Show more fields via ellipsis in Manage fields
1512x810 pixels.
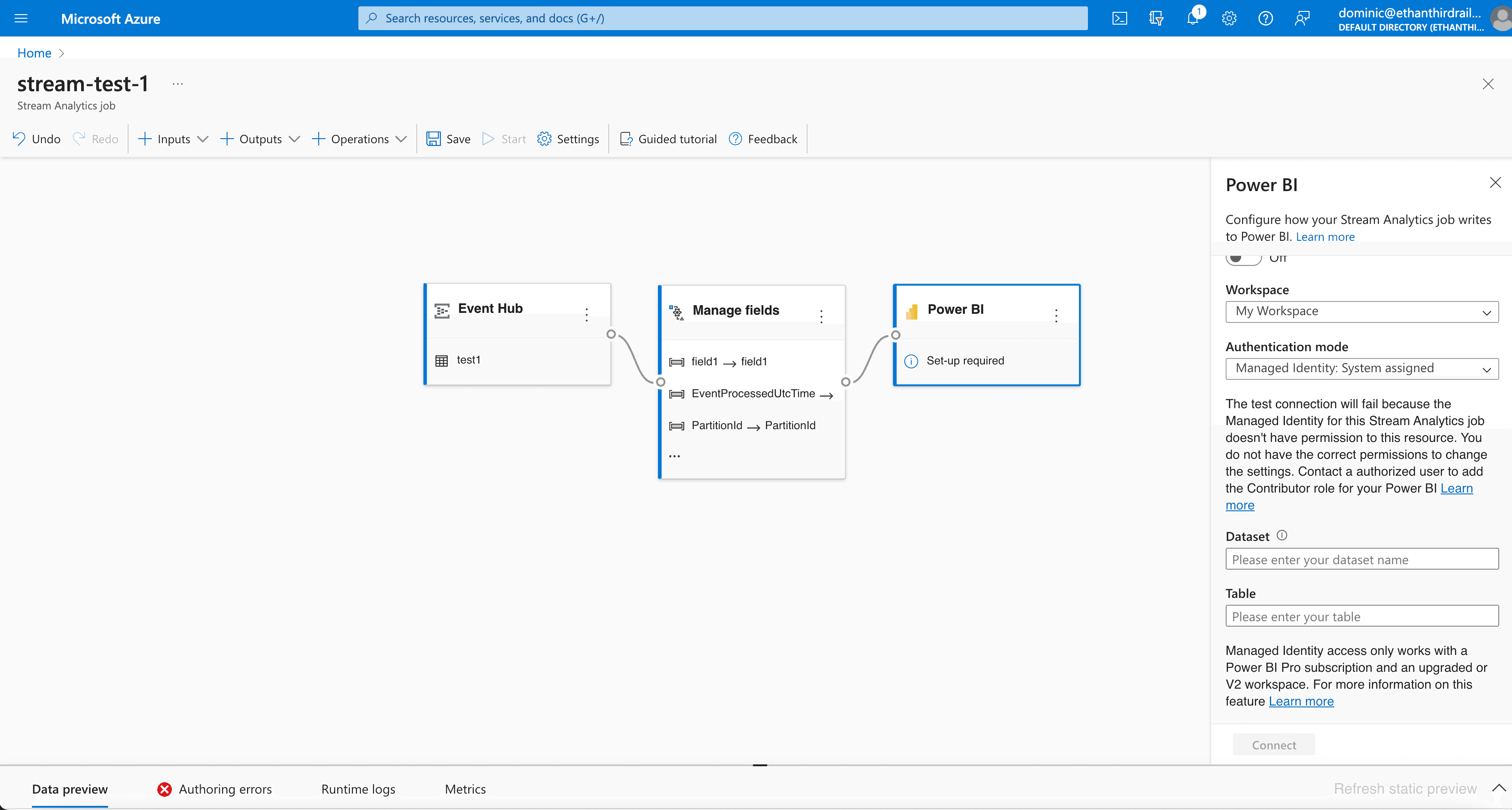(674, 456)
